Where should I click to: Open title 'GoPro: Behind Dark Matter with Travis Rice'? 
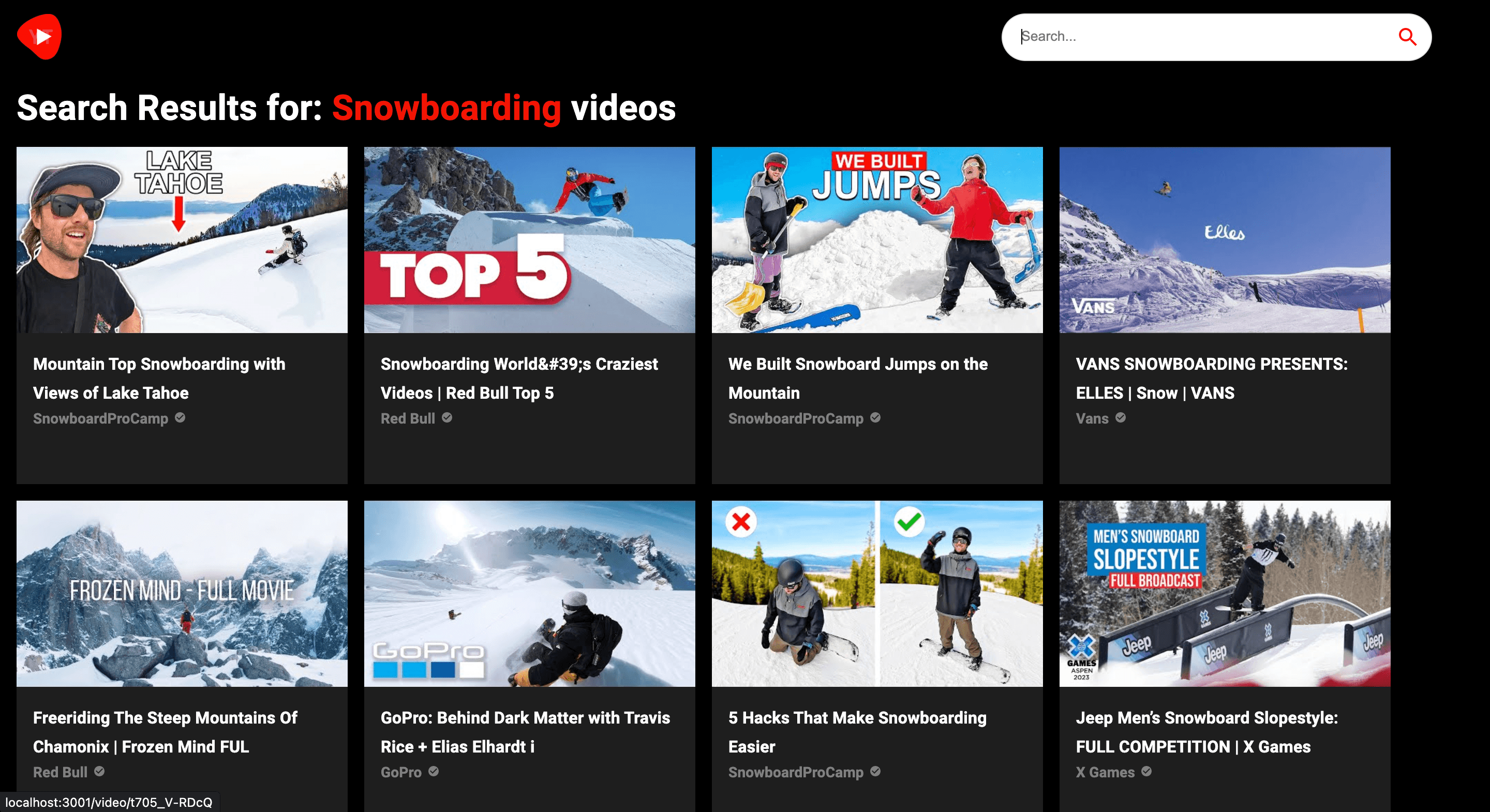pyautogui.click(x=525, y=732)
